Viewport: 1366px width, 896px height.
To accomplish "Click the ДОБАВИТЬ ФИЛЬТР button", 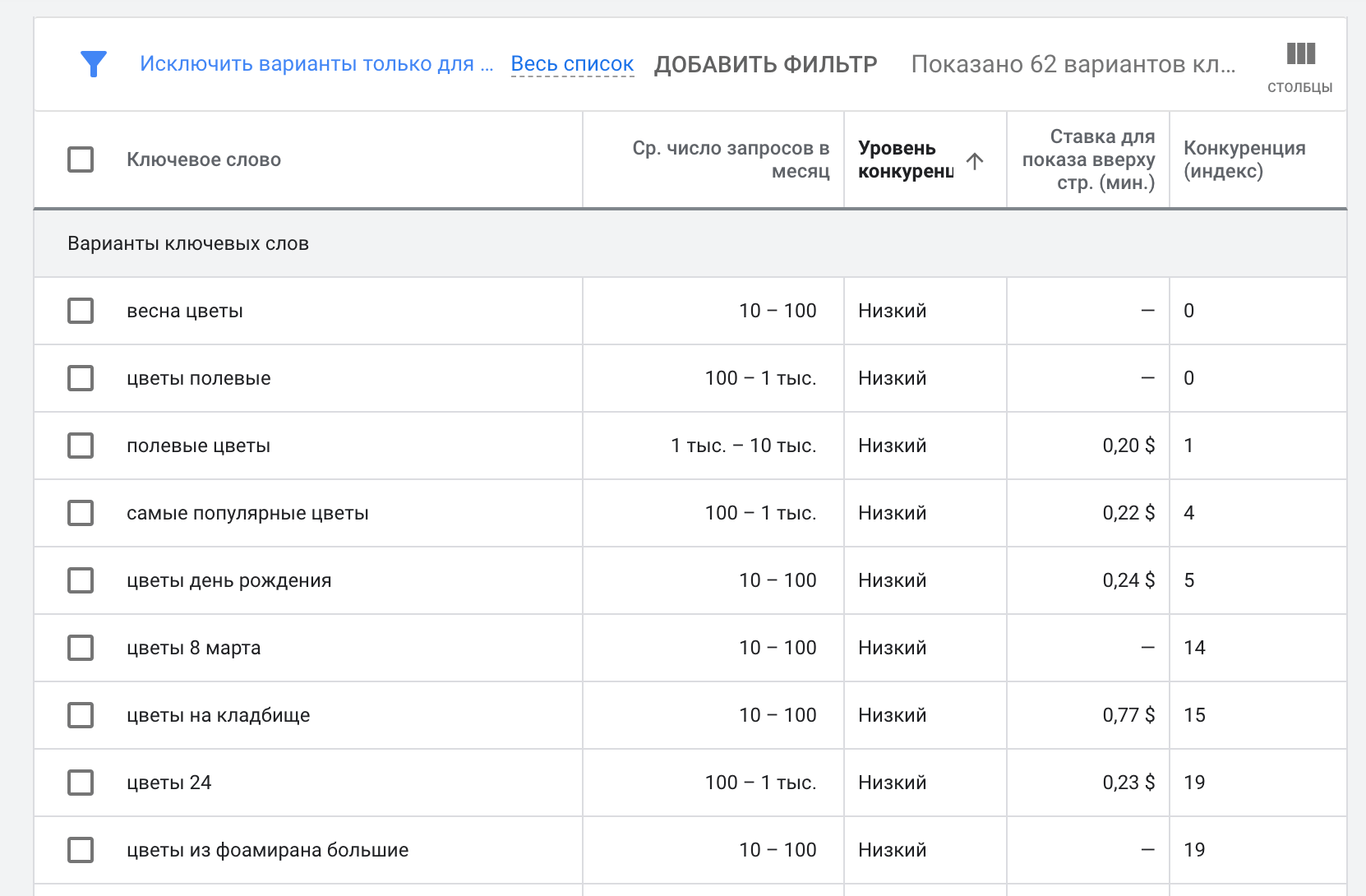I will click(x=765, y=63).
